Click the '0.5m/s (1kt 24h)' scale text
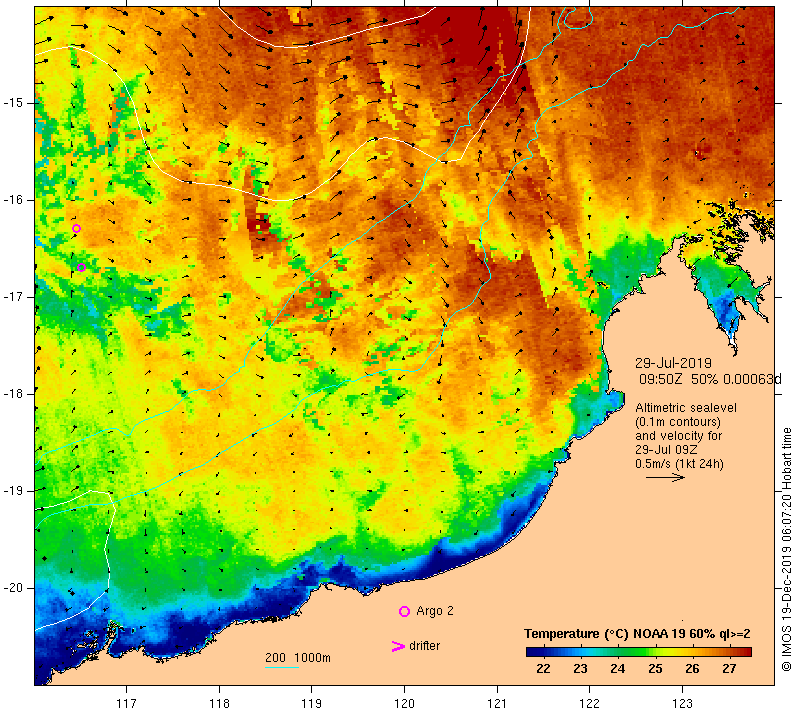This screenshot has width=800, height=710. coord(679,464)
